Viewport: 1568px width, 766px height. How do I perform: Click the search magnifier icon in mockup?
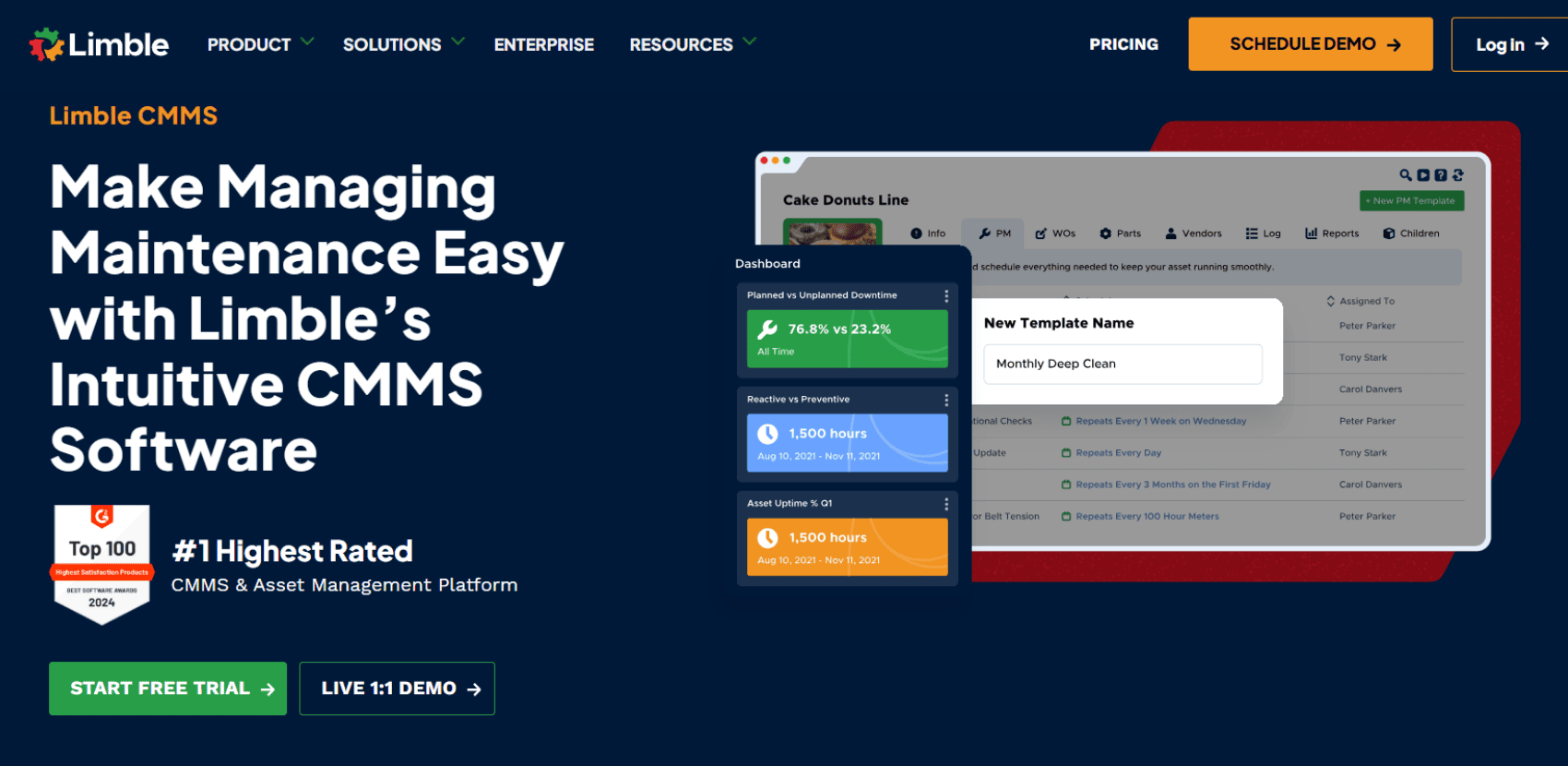(1406, 175)
